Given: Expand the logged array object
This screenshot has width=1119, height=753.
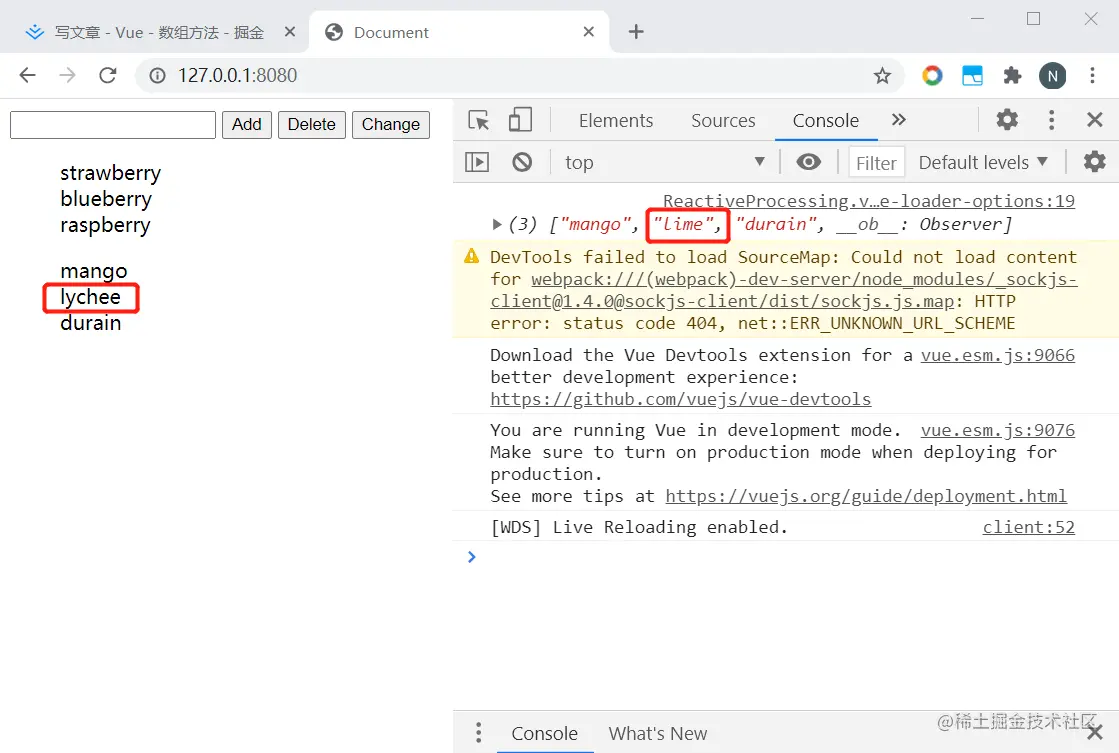Looking at the screenshot, I should pos(497,224).
